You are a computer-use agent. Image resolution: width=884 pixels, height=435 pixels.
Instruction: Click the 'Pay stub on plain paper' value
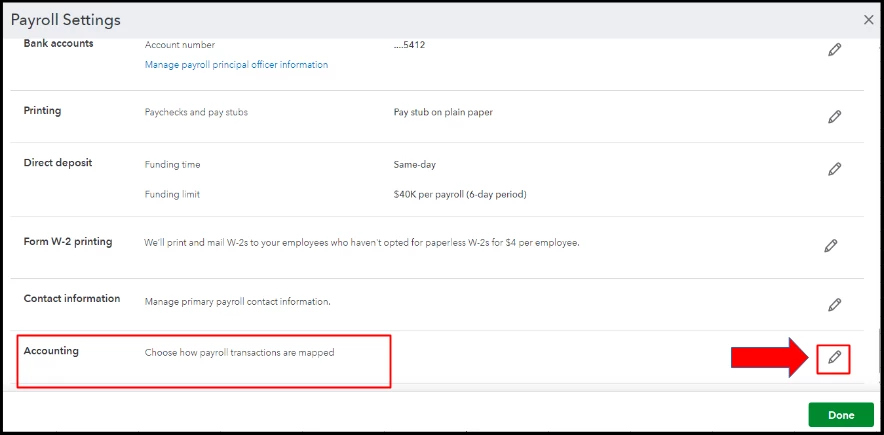443,112
